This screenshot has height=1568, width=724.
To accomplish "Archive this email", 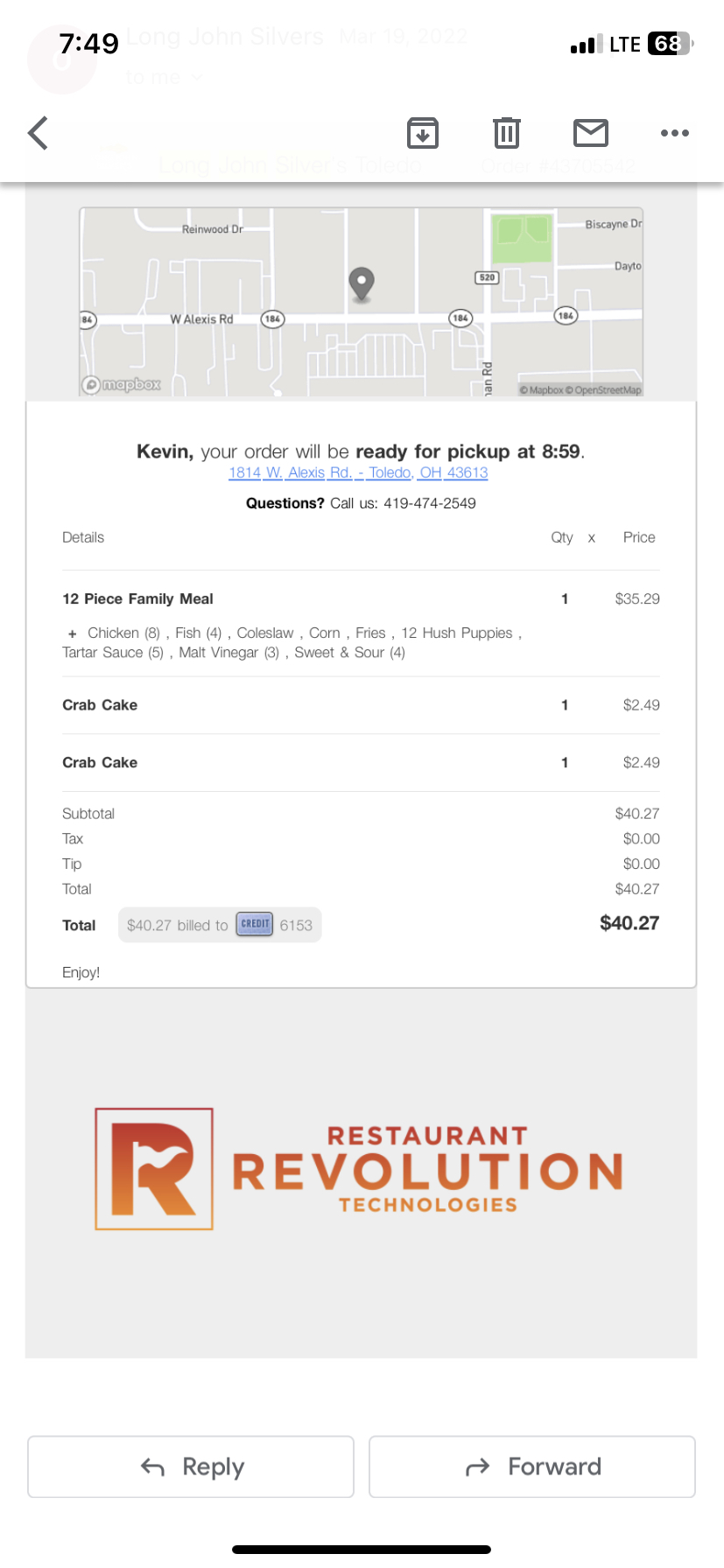I will (423, 133).
